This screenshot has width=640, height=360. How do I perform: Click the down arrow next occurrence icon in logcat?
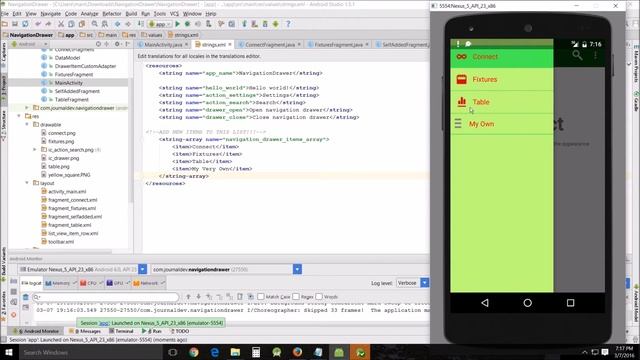tap(198, 297)
